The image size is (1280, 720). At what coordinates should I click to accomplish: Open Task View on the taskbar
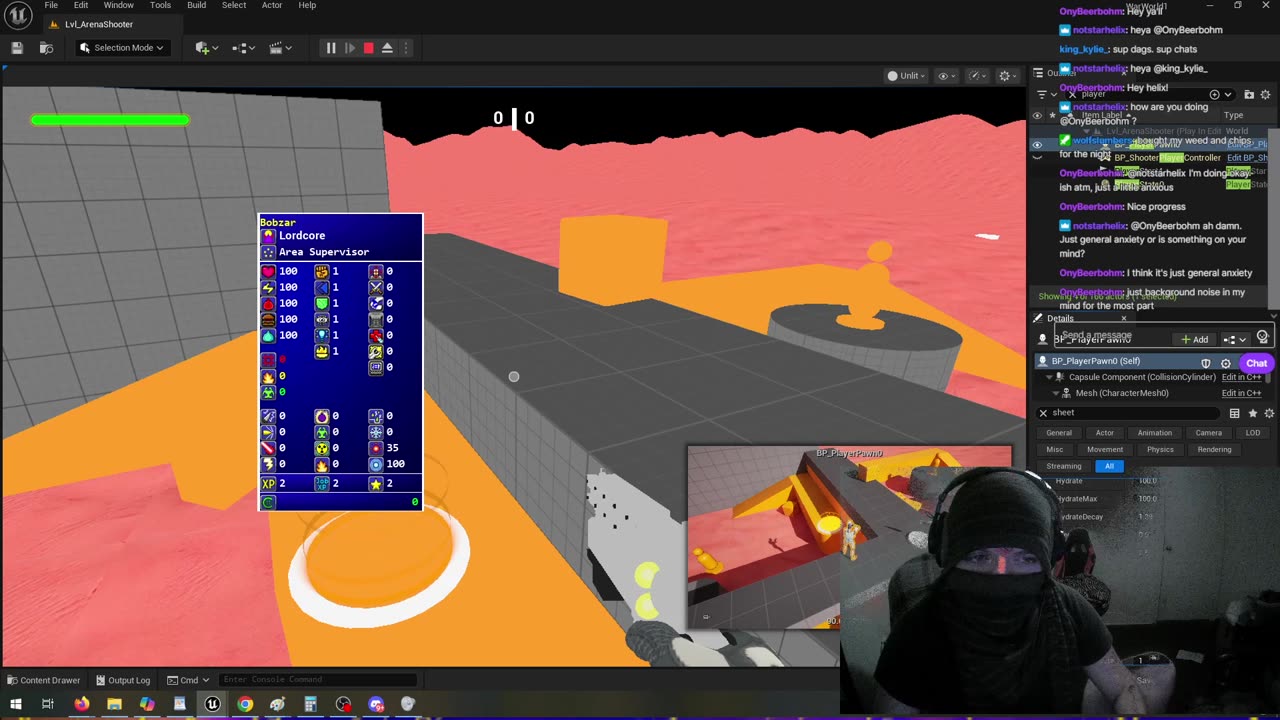coord(48,704)
